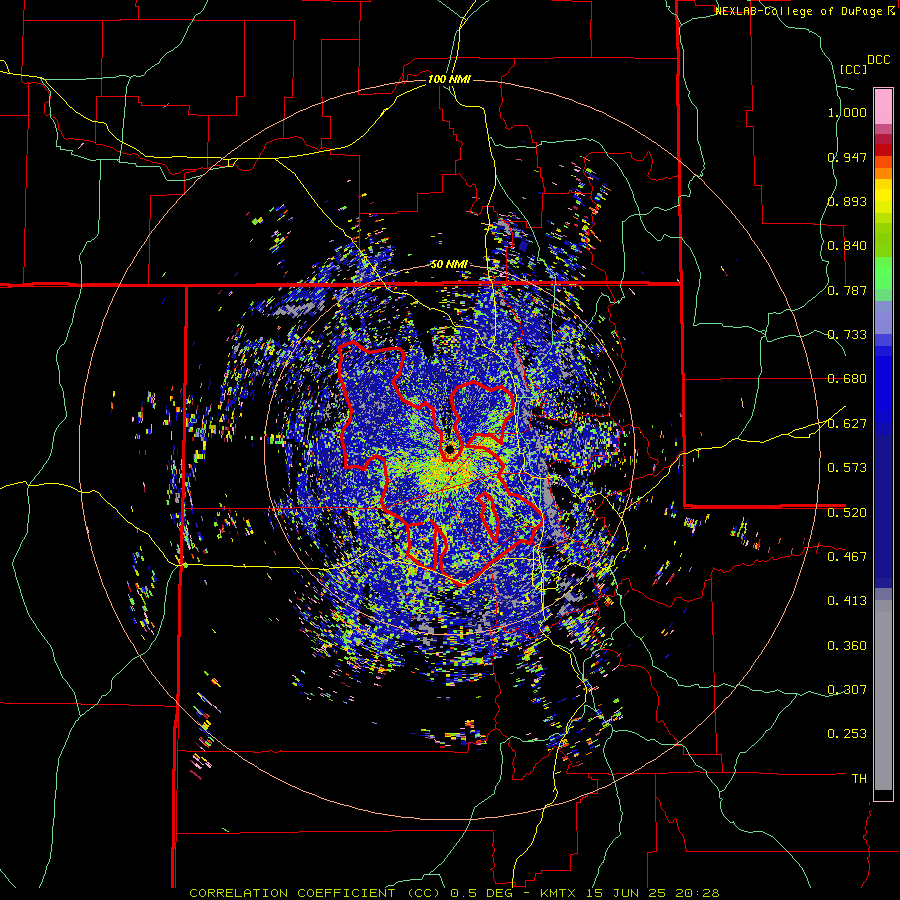This screenshot has width=900, height=900.
Task: Pick the pink segment of the color bar
Action: pyautogui.click(x=883, y=107)
